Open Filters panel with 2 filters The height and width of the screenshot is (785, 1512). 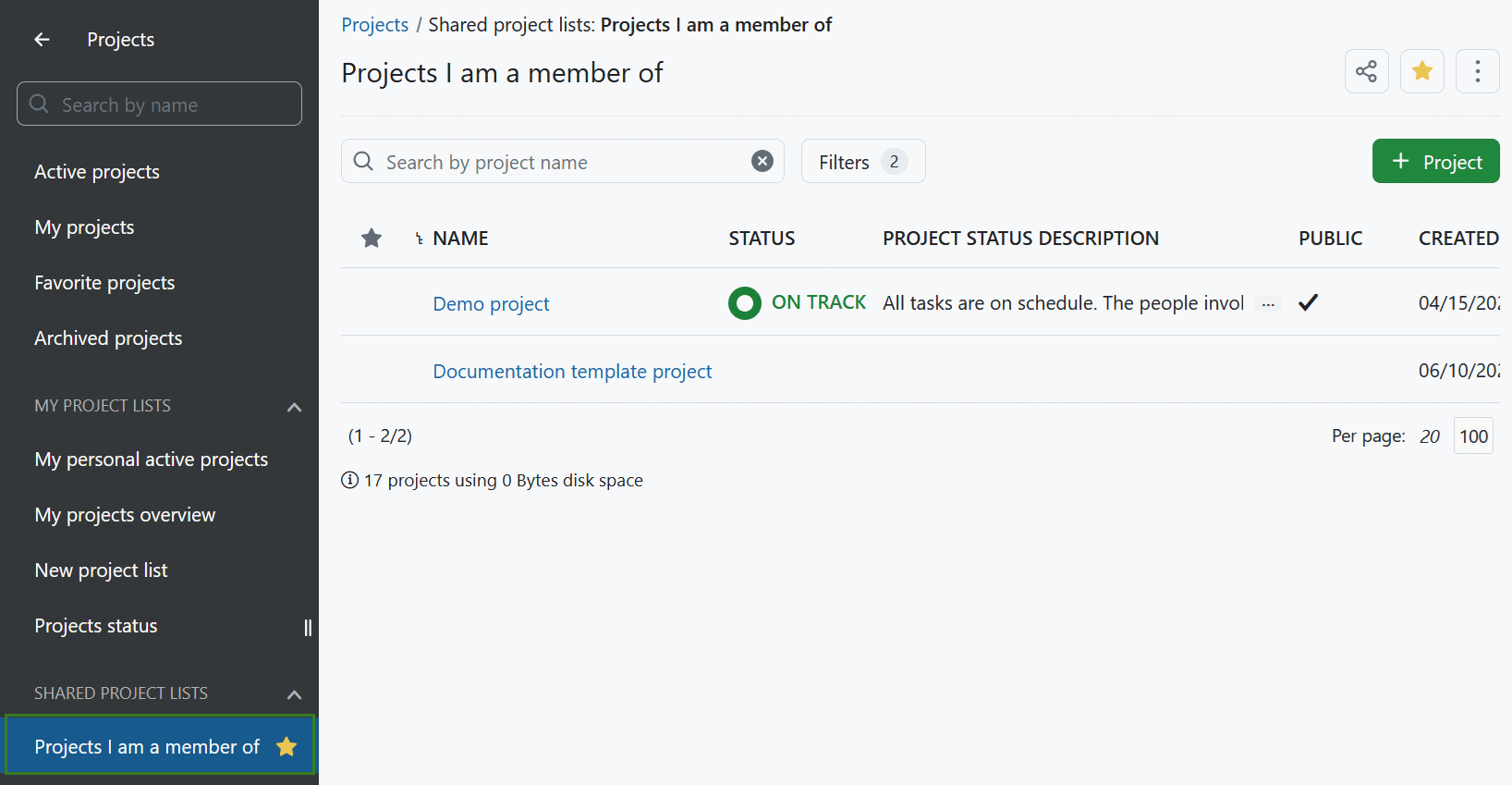(862, 162)
